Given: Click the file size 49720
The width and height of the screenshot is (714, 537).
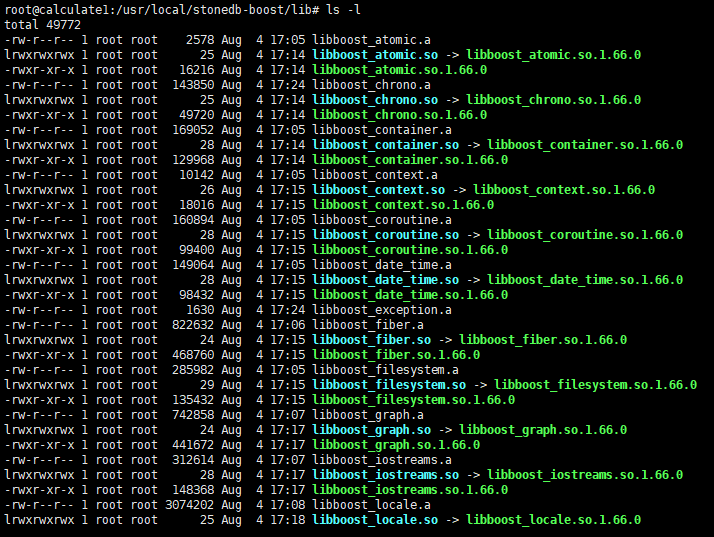Looking at the screenshot, I should point(196,115).
